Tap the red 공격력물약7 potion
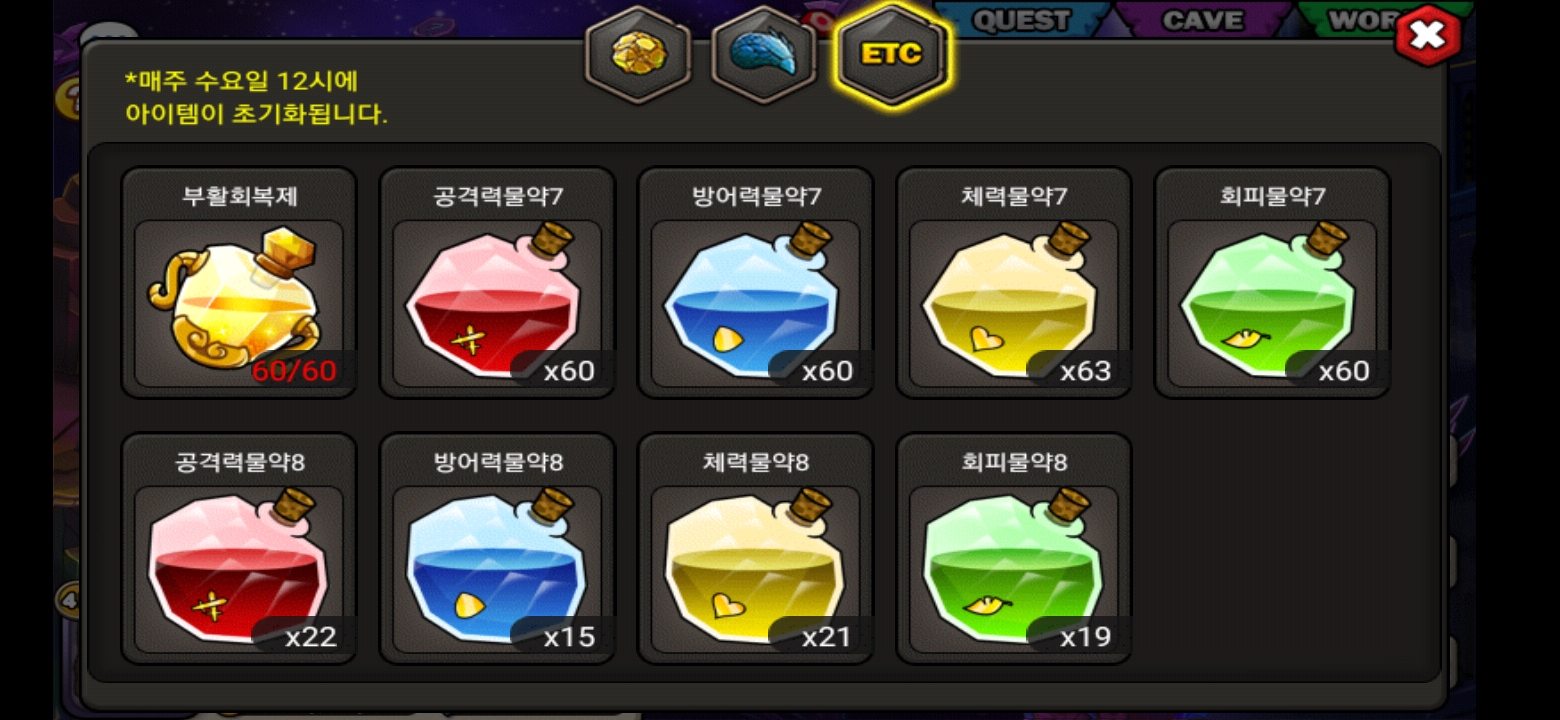The image size is (1560, 720). pos(497,283)
